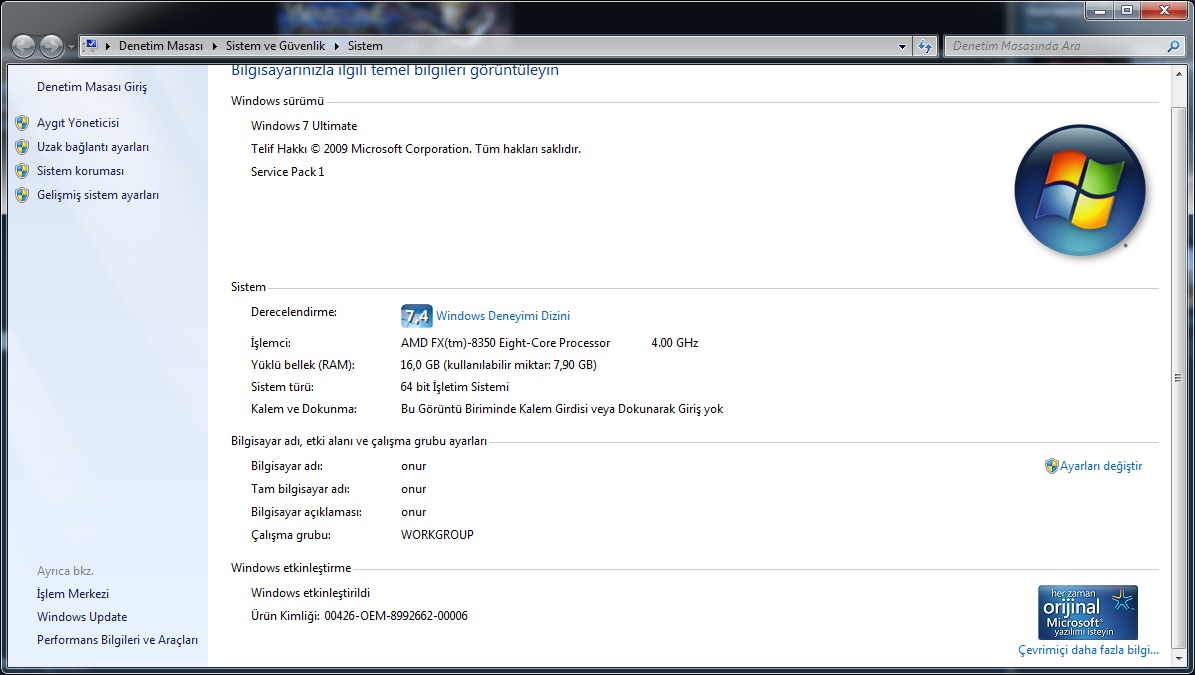Click the Telif Hakkı copyright line
Image resolution: width=1195 pixels, height=675 pixels.
click(x=416, y=149)
